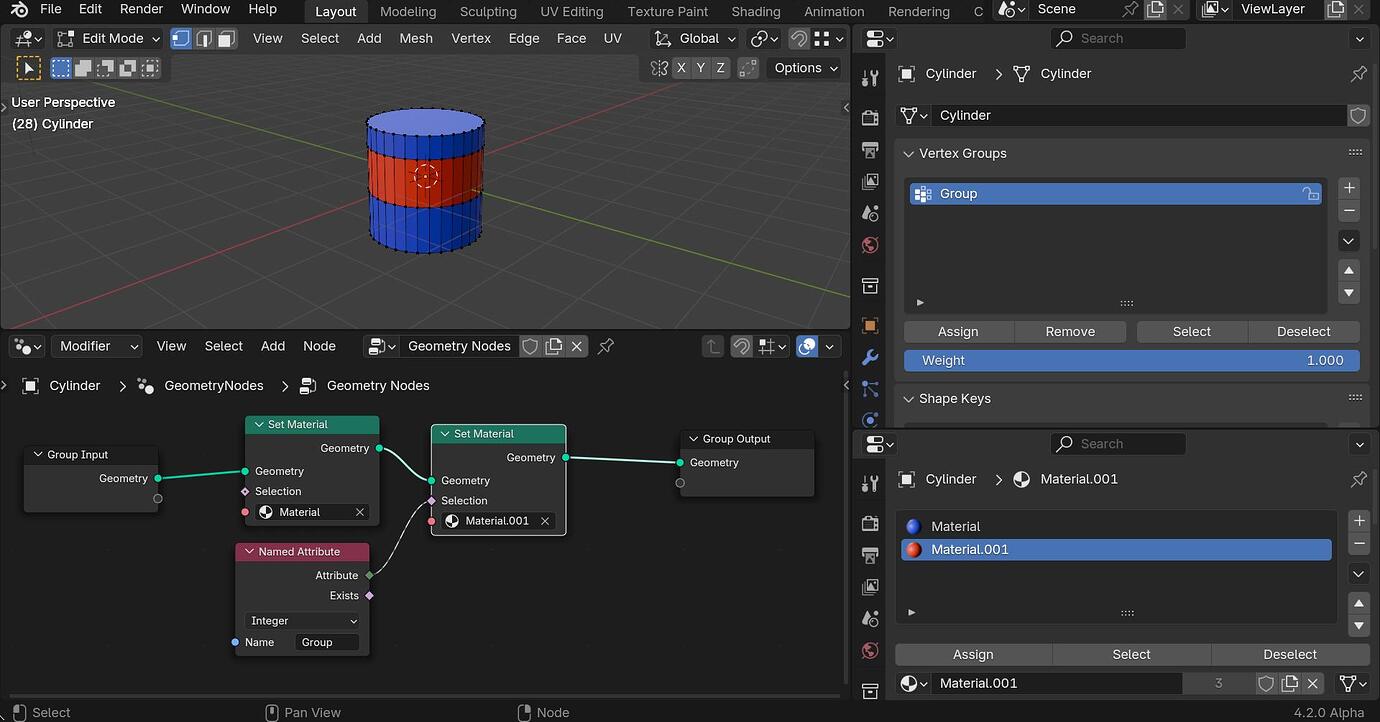Click Assign under Vertex Groups
Viewport: 1380px width, 722px height.
click(x=958, y=332)
